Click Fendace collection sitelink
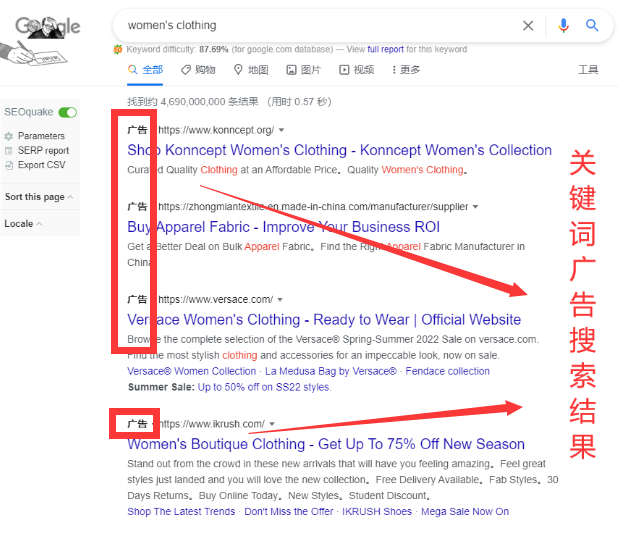 (x=448, y=371)
